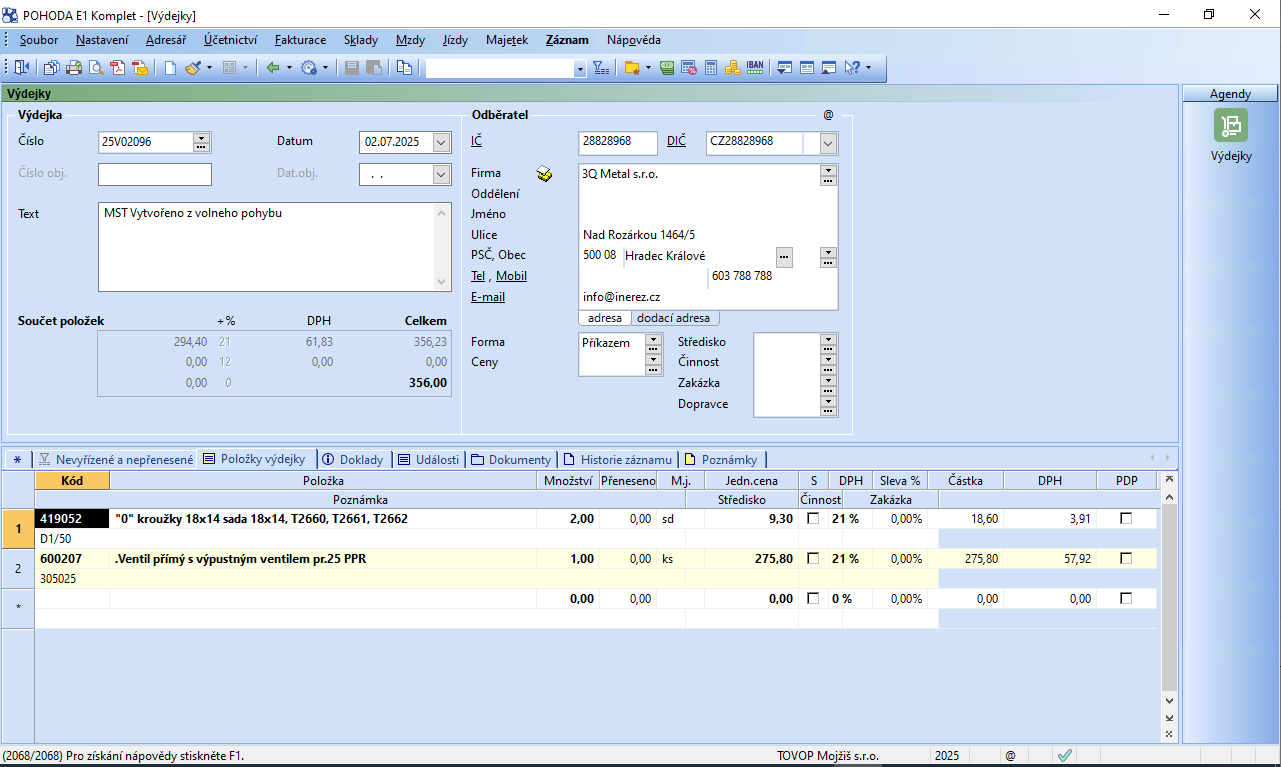The image size is (1281, 767).
Task: Open print preview with the magnifier icon
Action: tap(96, 68)
